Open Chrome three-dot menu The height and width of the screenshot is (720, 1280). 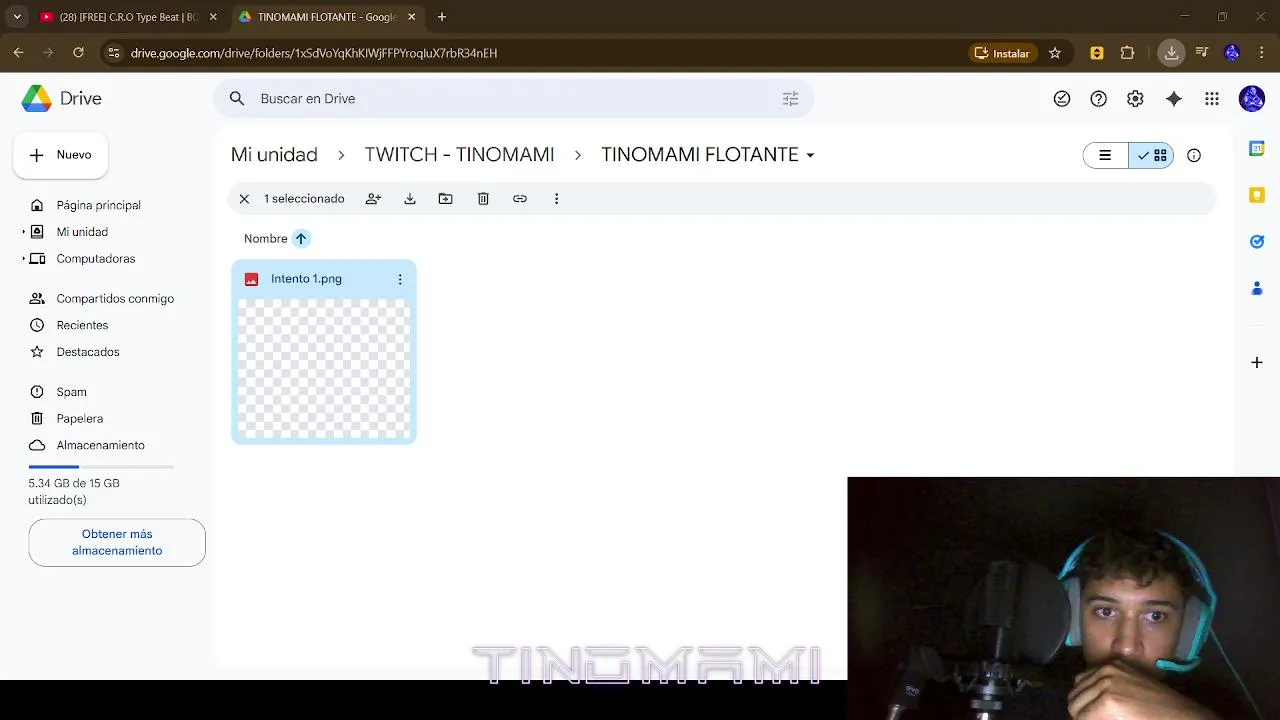(1261, 53)
